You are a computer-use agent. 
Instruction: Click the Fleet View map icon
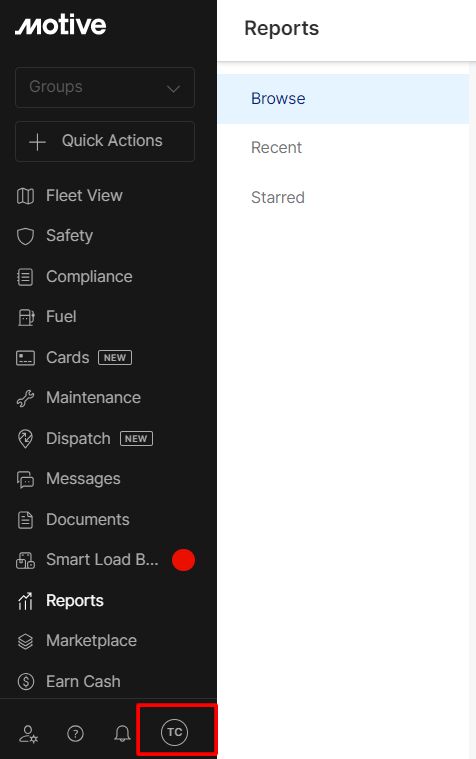pyautogui.click(x=25, y=196)
